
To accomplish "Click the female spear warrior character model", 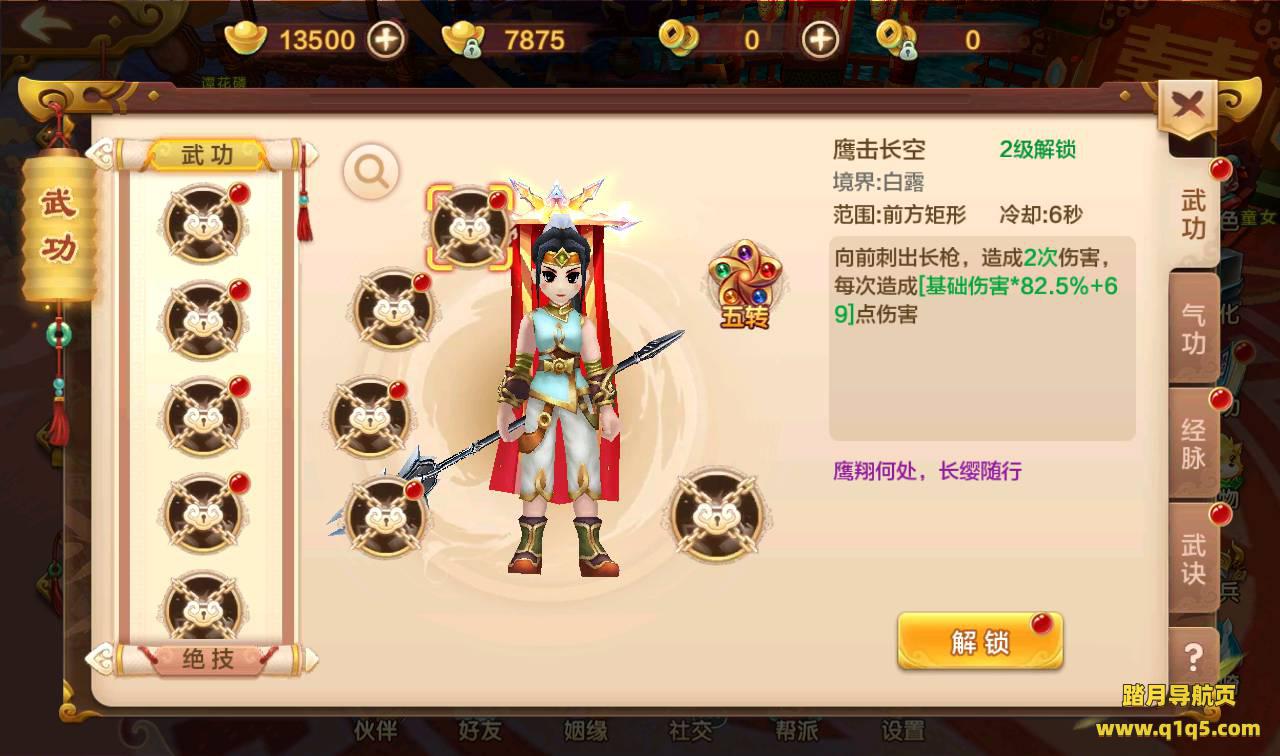I will pyautogui.click(x=560, y=400).
